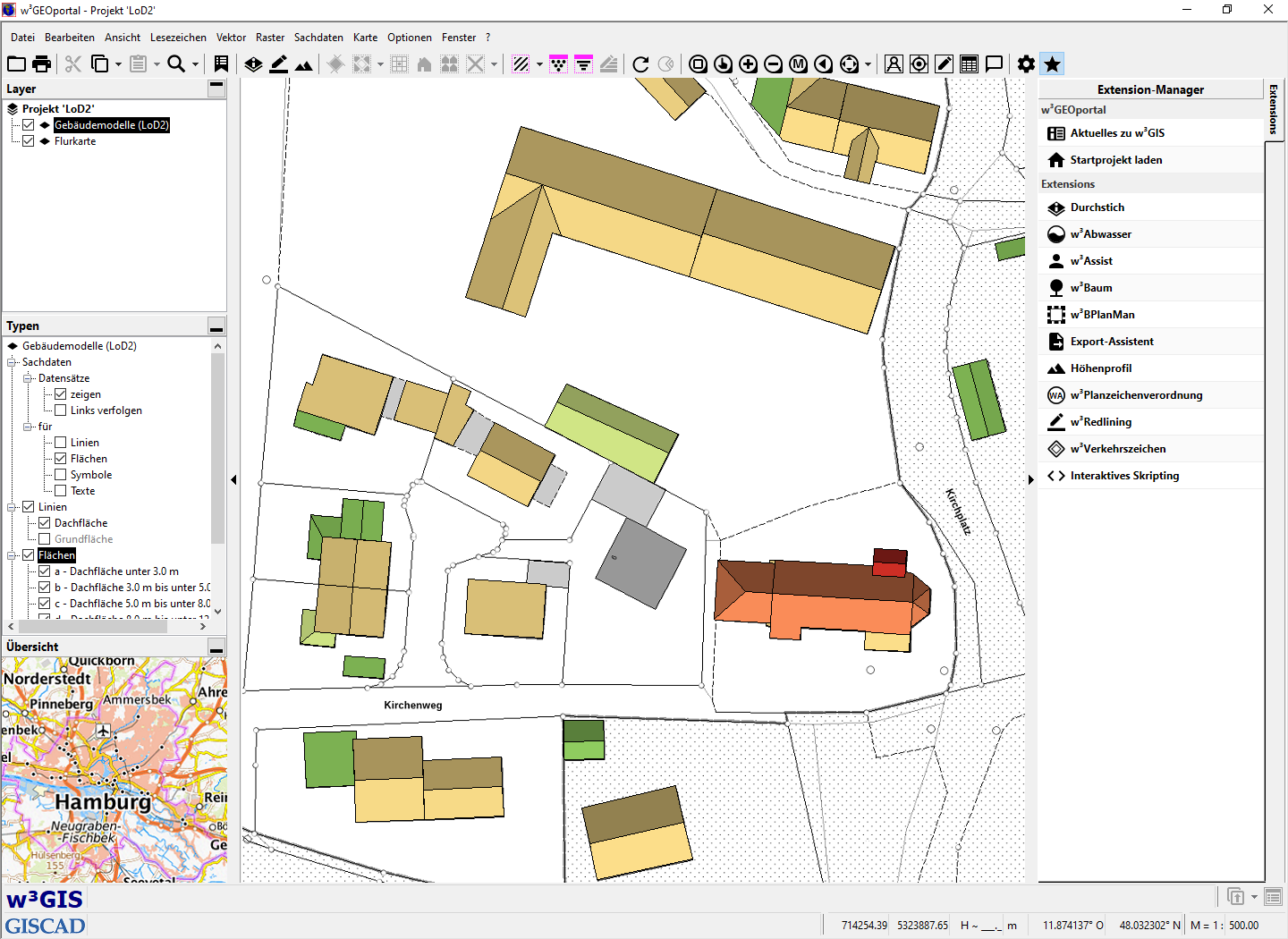Uncheck the Gebäudemodelle (LoD2) layer checkbox
The width and height of the screenshot is (1288, 939).
click(x=29, y=125)
